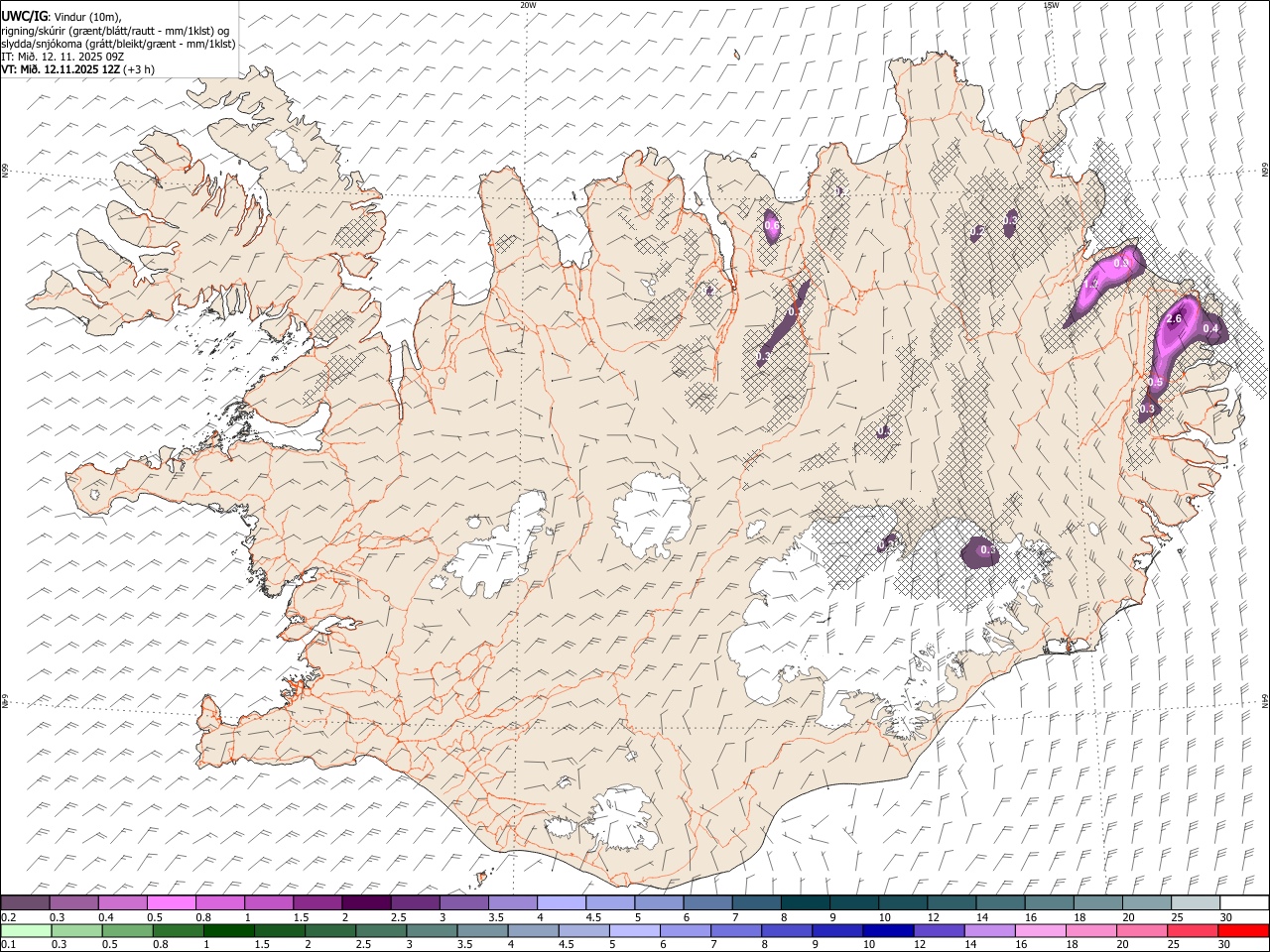Click the 2.6 precipitation value on the map
The width and height of the screenshot is (1270, 952).
pos(1174,318)
